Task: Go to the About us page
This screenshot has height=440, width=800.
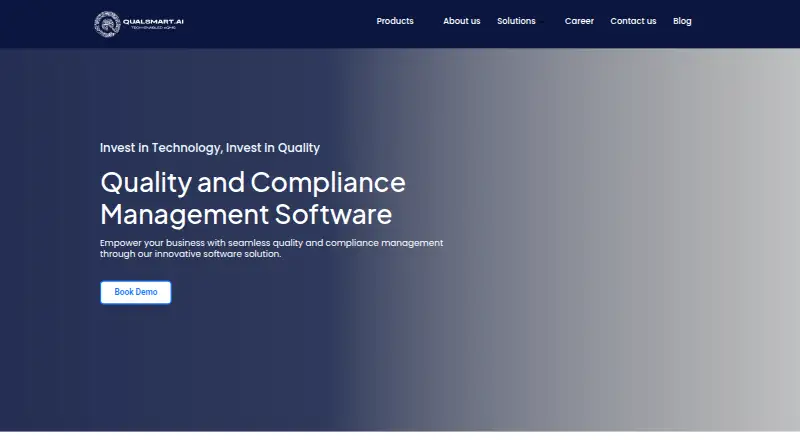Action: (461, 21)
